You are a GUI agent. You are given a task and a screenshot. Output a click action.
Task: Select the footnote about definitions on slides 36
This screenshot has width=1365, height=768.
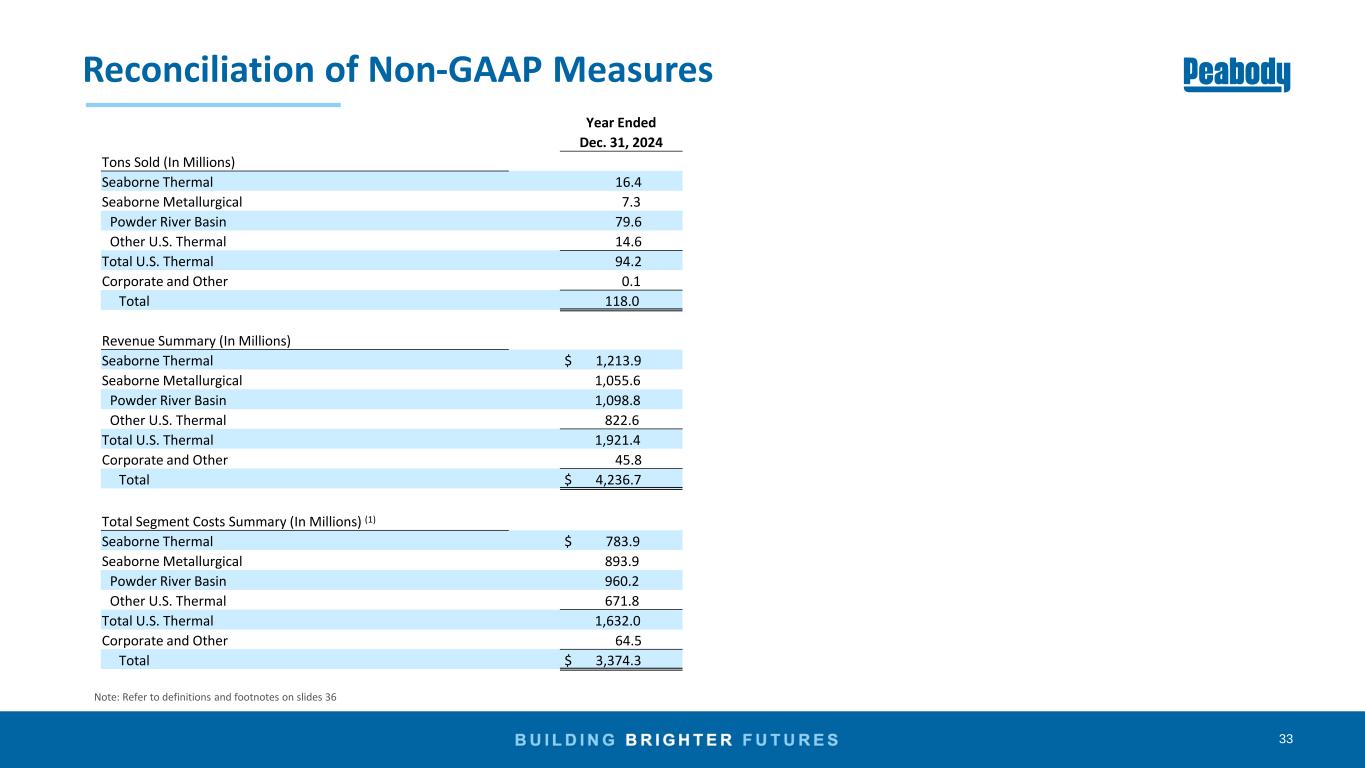[215, 697]
